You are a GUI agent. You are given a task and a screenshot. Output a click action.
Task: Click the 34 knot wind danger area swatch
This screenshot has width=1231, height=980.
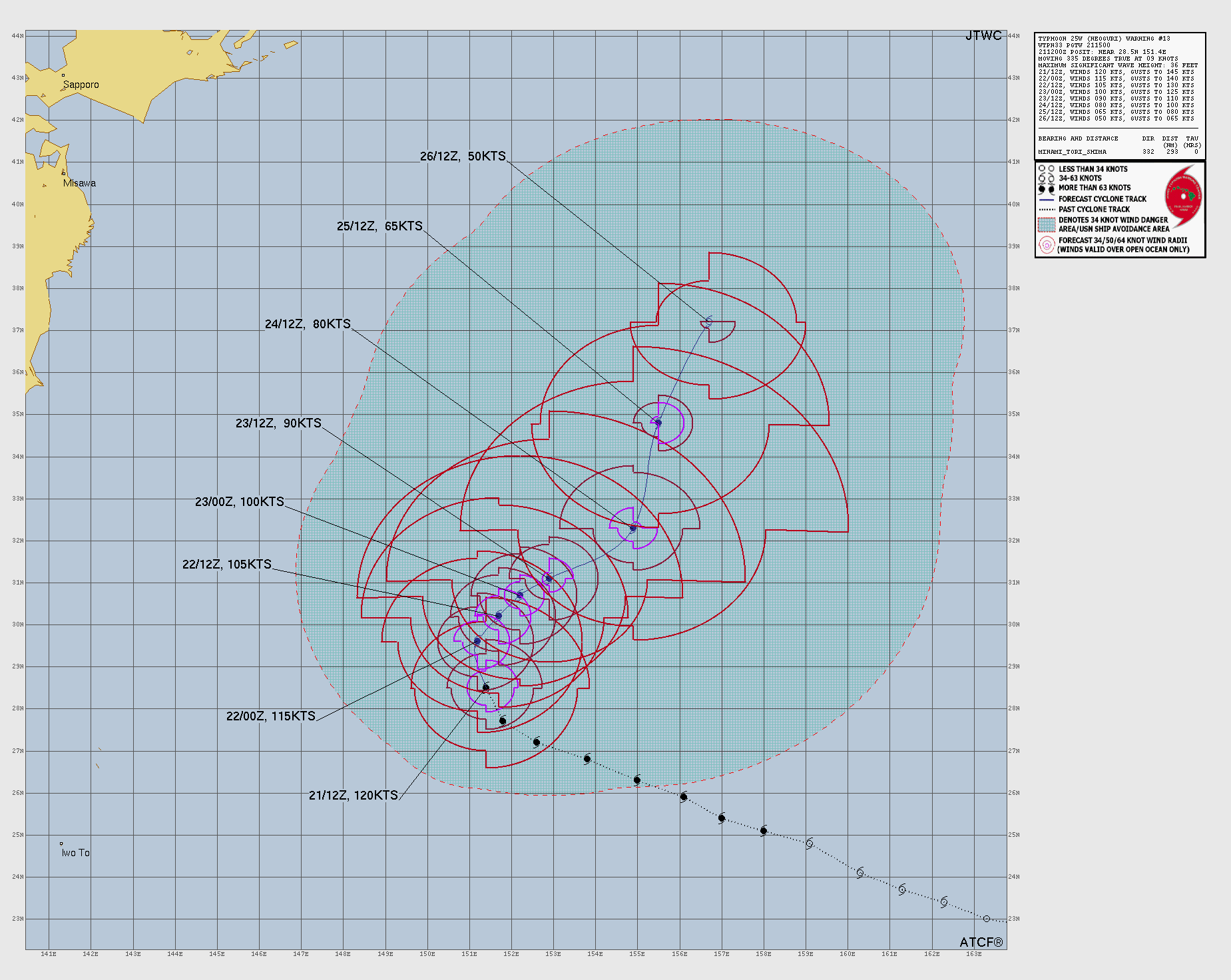click(1047, 224)
